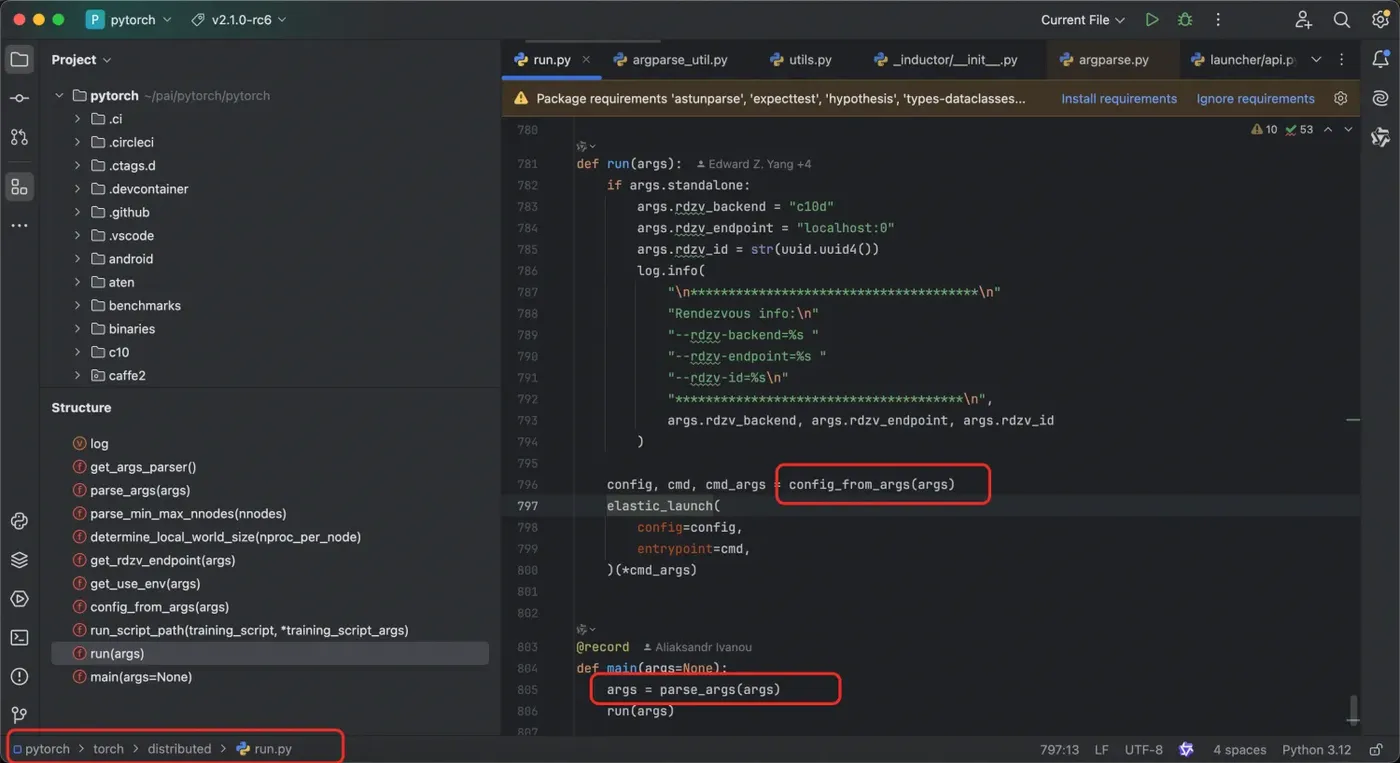Click the torch breadcrumb
The width and height of the screenshot is (1400, 763).
[x=109, y=749]
